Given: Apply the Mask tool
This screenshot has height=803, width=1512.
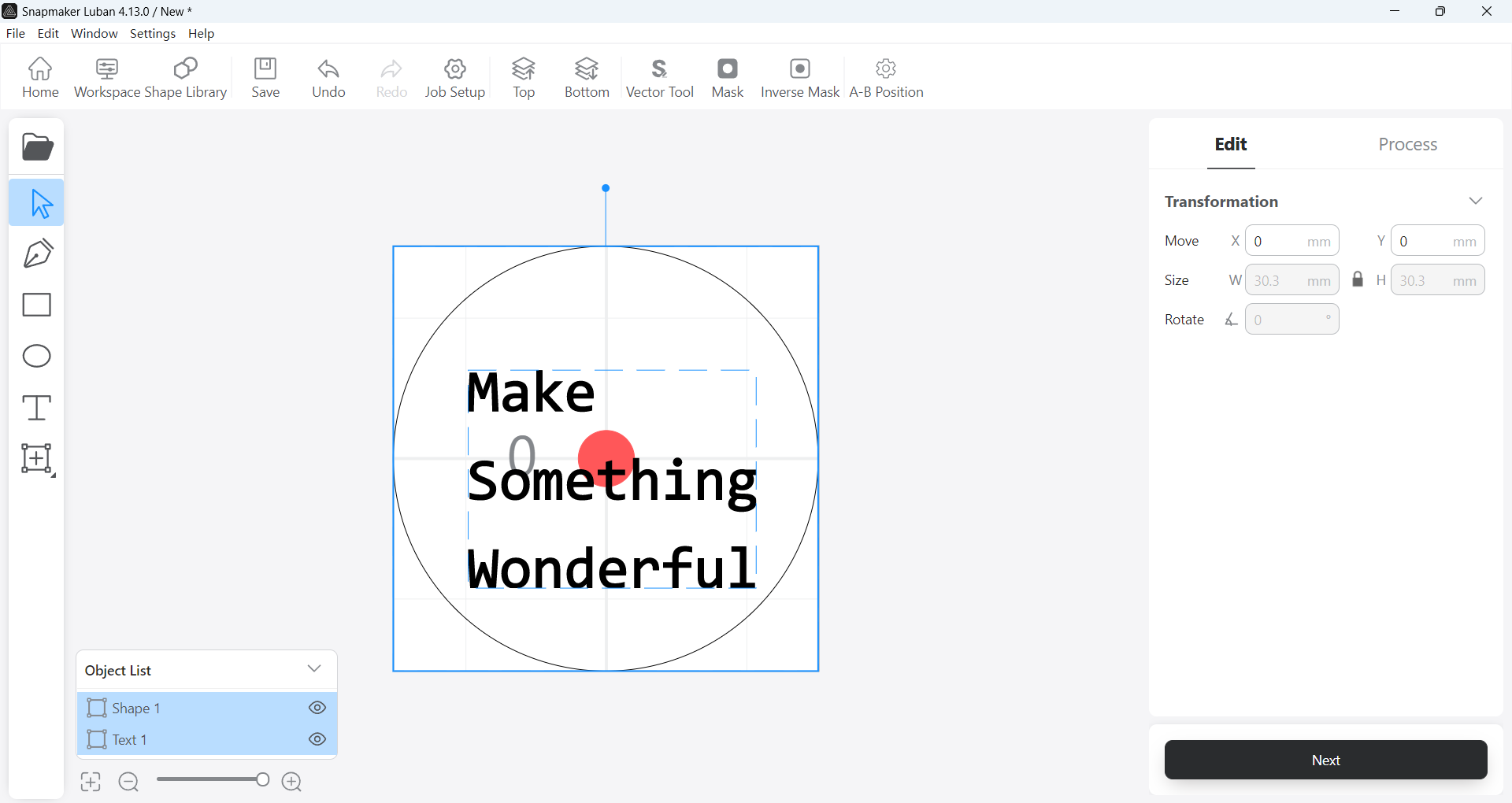Looking at the screenshot, I should point(728,78).
